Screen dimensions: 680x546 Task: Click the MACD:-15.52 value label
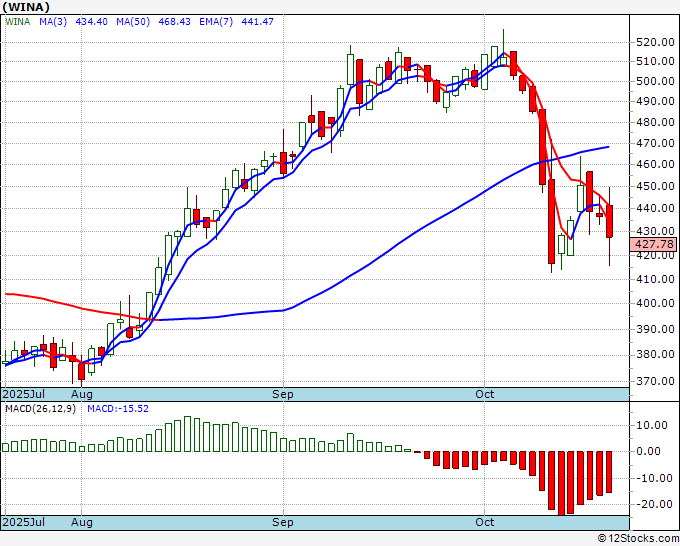click(x=118, y=409)
